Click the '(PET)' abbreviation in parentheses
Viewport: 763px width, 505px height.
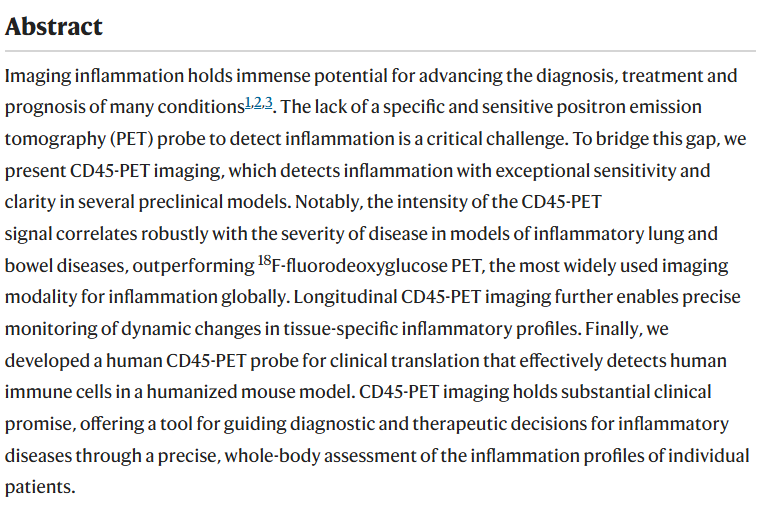pos(131,139)
